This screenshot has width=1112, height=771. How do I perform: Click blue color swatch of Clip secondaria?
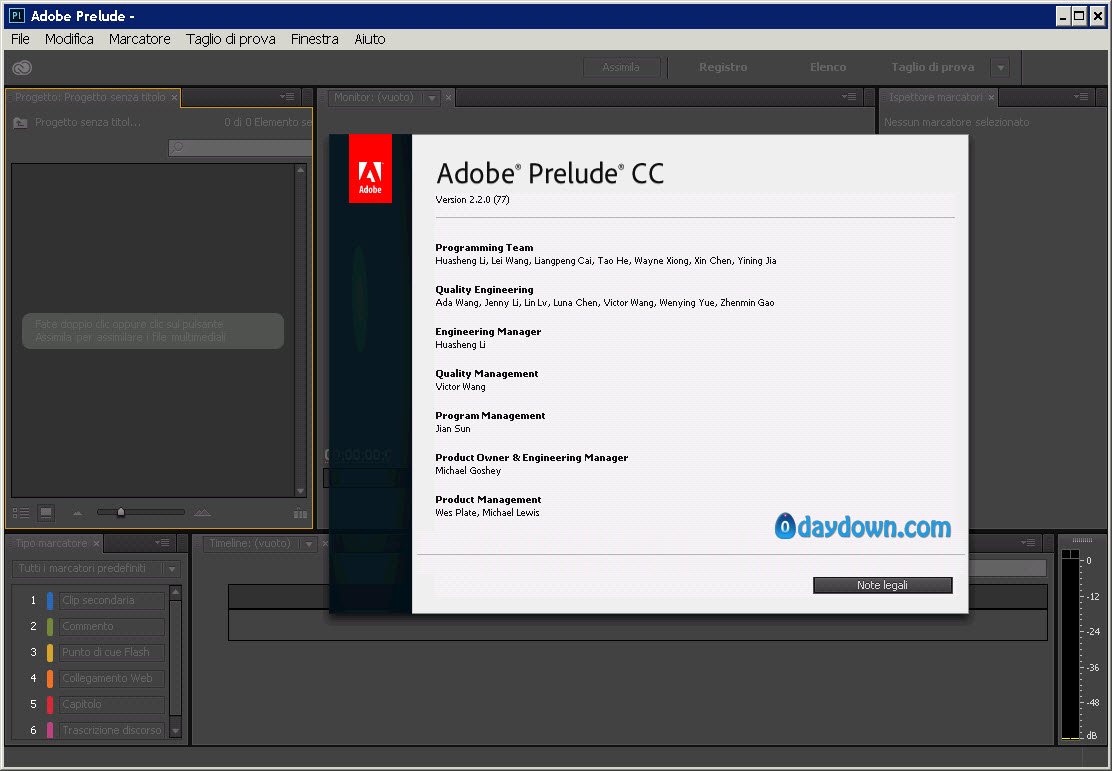pyautogui.click(x=50, y=601)
